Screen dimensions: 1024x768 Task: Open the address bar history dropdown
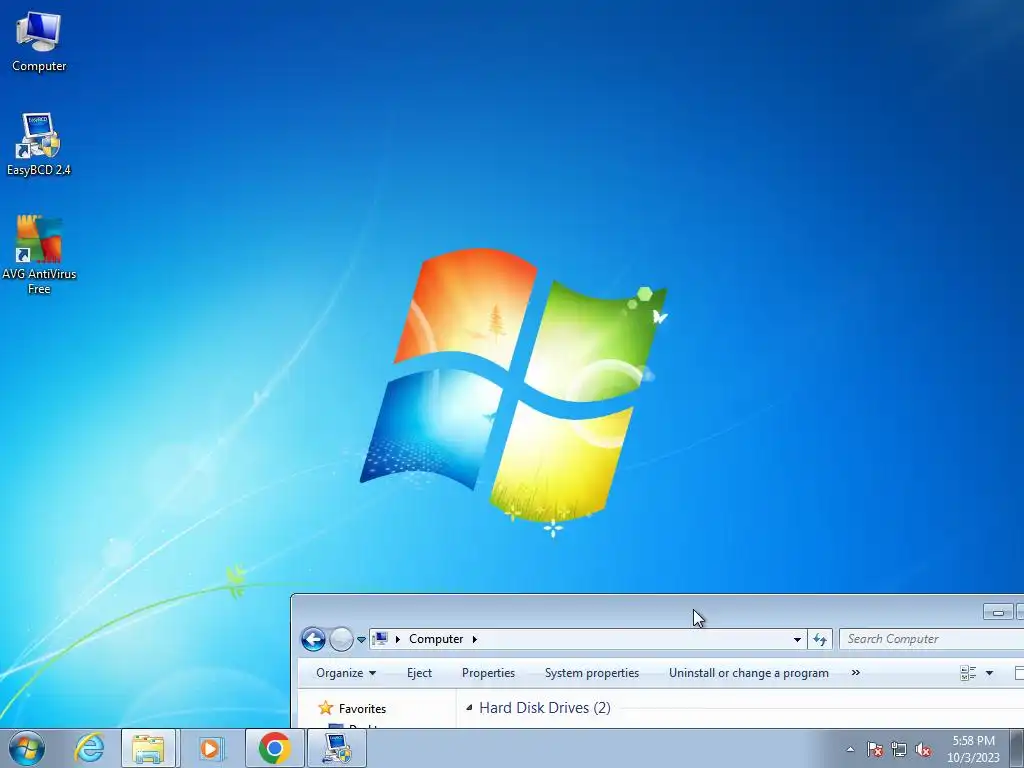click(797, 639)
